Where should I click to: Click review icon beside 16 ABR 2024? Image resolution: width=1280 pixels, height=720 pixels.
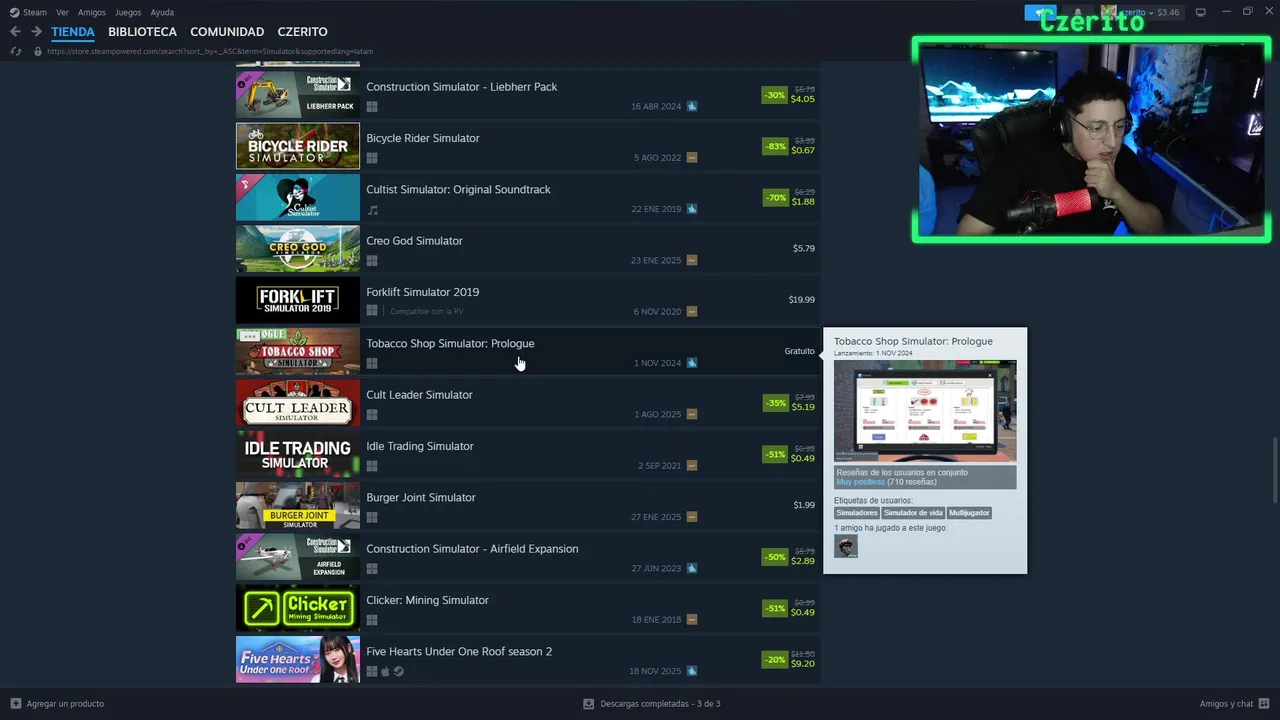(692, 106)
